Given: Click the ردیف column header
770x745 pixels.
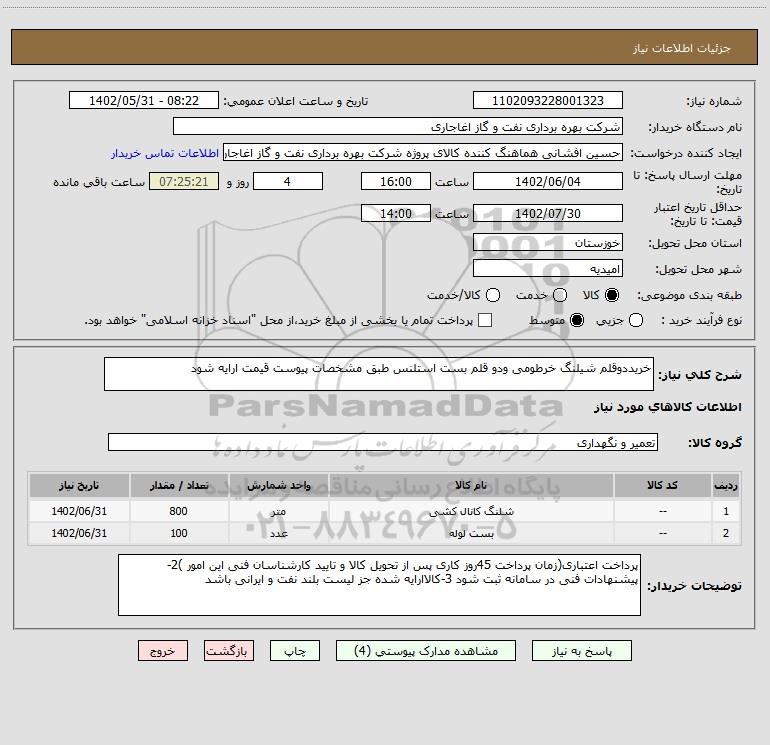Looking at the screenshot, I should [x=726, y=486].
